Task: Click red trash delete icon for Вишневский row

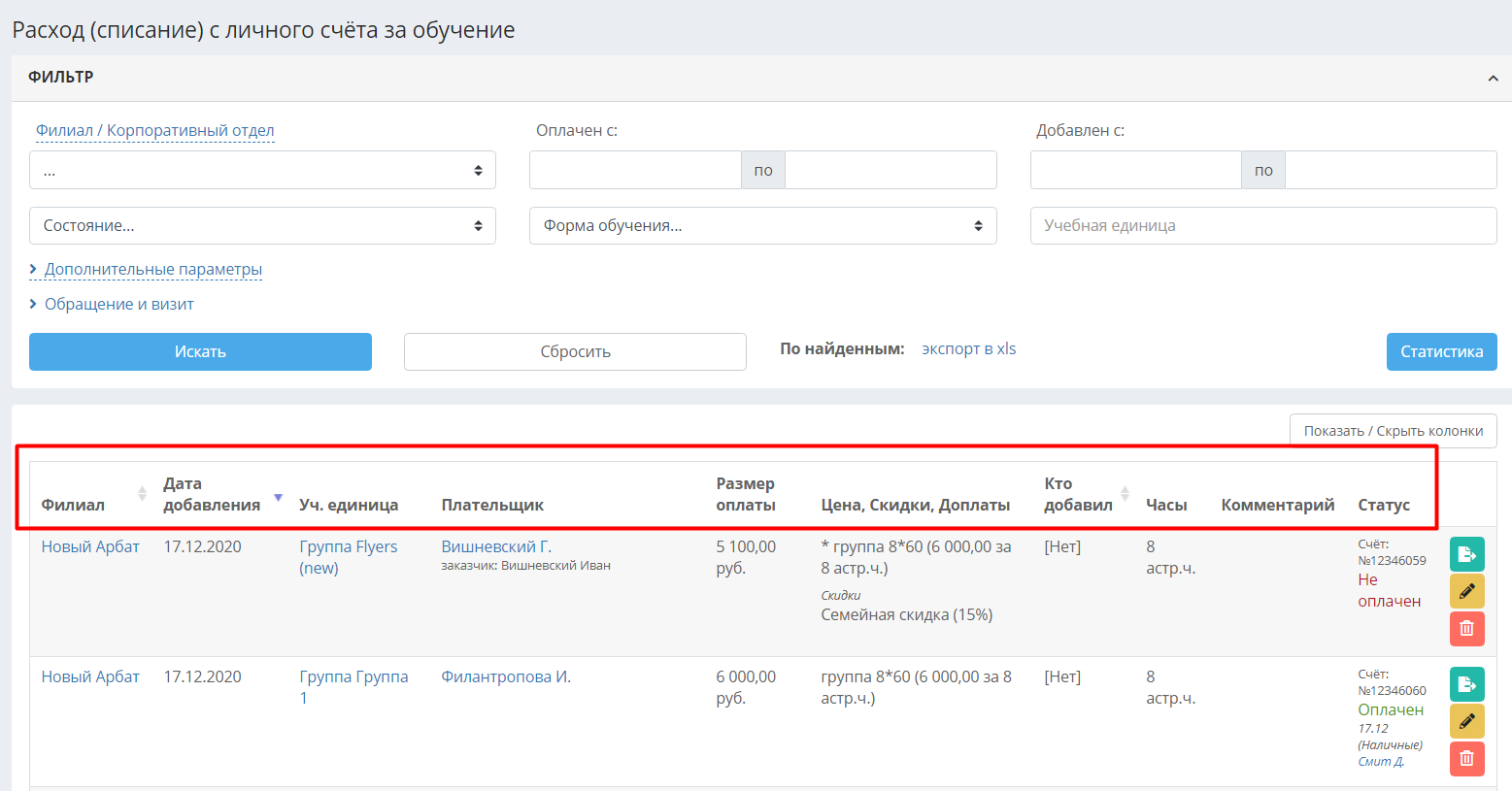Action: click(1466, 628)
